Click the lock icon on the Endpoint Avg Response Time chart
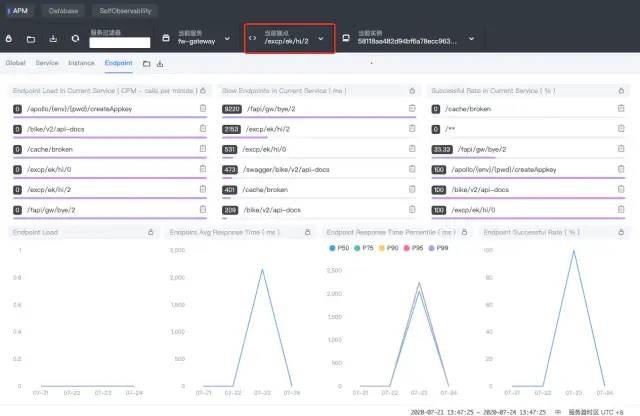The image size is (640, 416). 308,232
